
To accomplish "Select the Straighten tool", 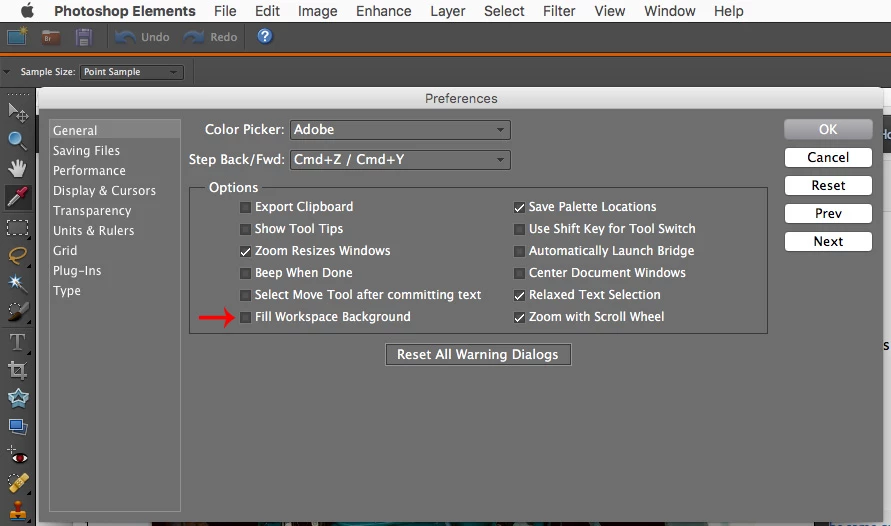I will (17, 426).
